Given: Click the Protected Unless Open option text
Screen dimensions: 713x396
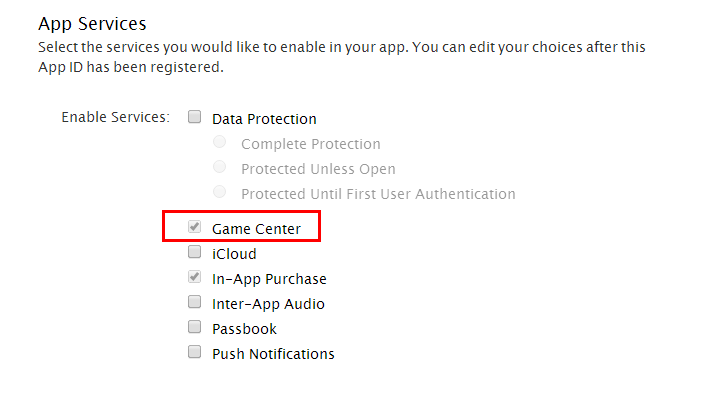Looking at the screenshot, I should pyautogui.click(x=318, y=169).
